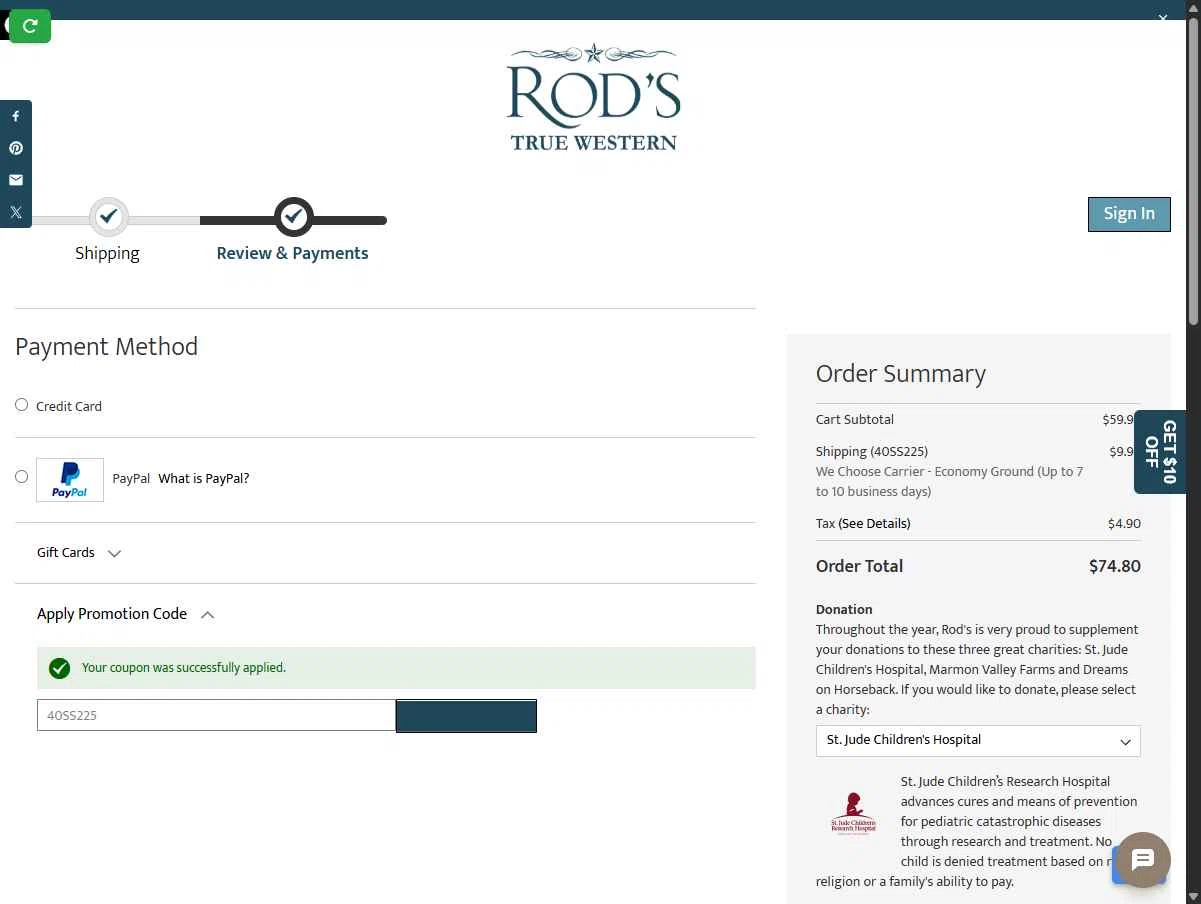Select the PayPal payment radio button

pyautogui.click(x=21, y=477)
